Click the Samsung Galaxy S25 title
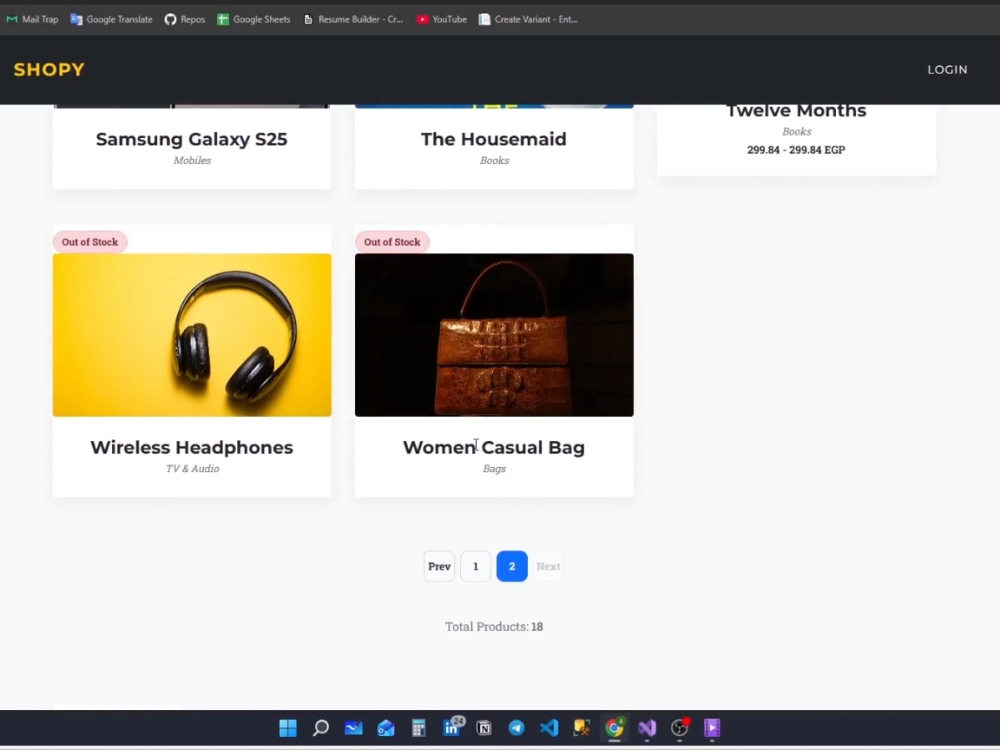 pyautogui.click(x=192, y=139)
